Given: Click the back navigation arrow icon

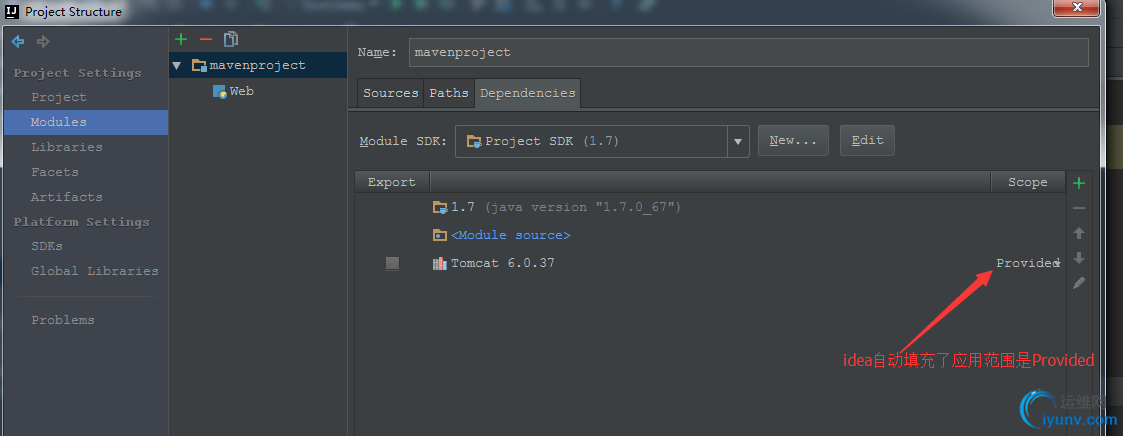Looking at the screenshot, I should 18,42.
